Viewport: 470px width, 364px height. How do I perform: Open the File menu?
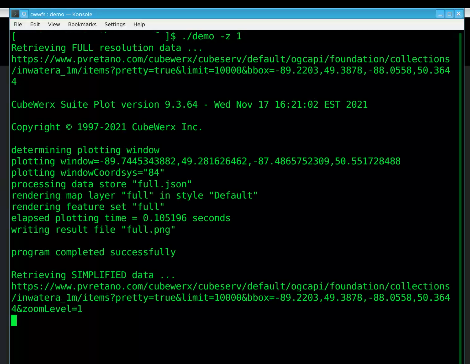point(18,24)
